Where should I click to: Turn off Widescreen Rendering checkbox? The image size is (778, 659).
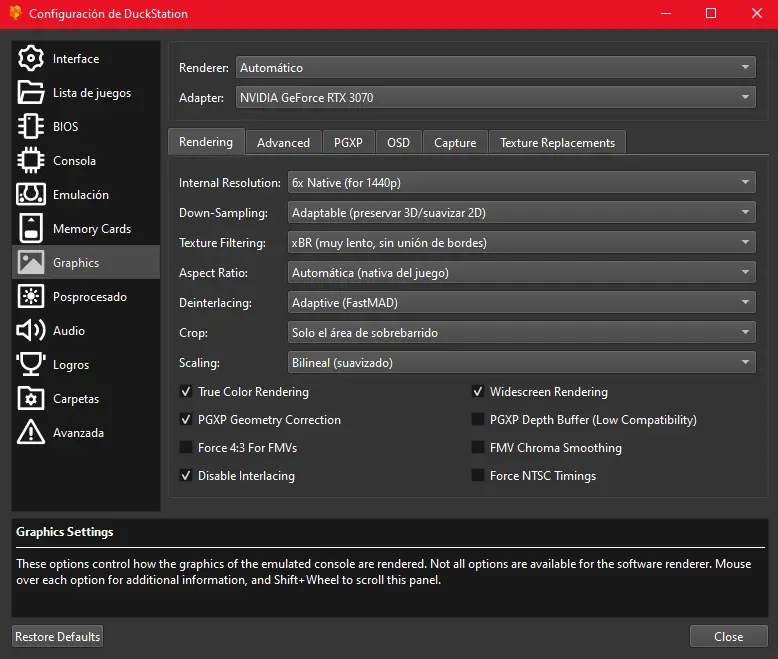[478, 392]
